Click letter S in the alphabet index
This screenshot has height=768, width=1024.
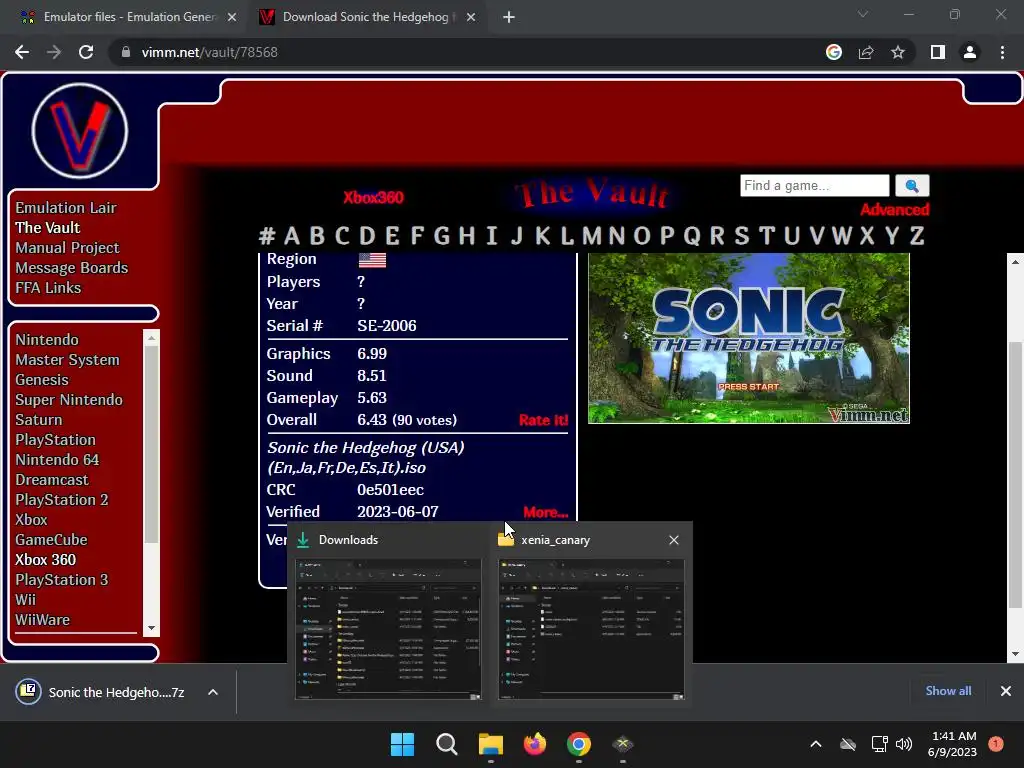741,236
